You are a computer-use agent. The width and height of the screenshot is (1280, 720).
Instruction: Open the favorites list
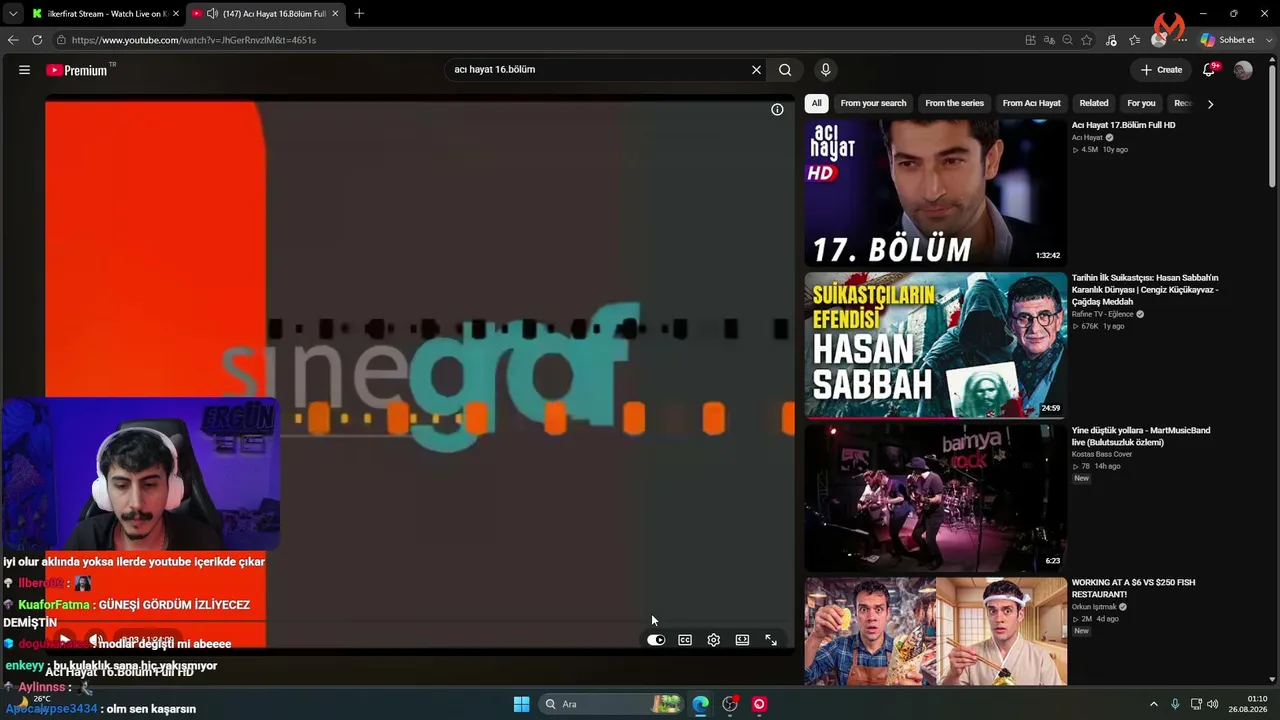(x=1135, y=40)
